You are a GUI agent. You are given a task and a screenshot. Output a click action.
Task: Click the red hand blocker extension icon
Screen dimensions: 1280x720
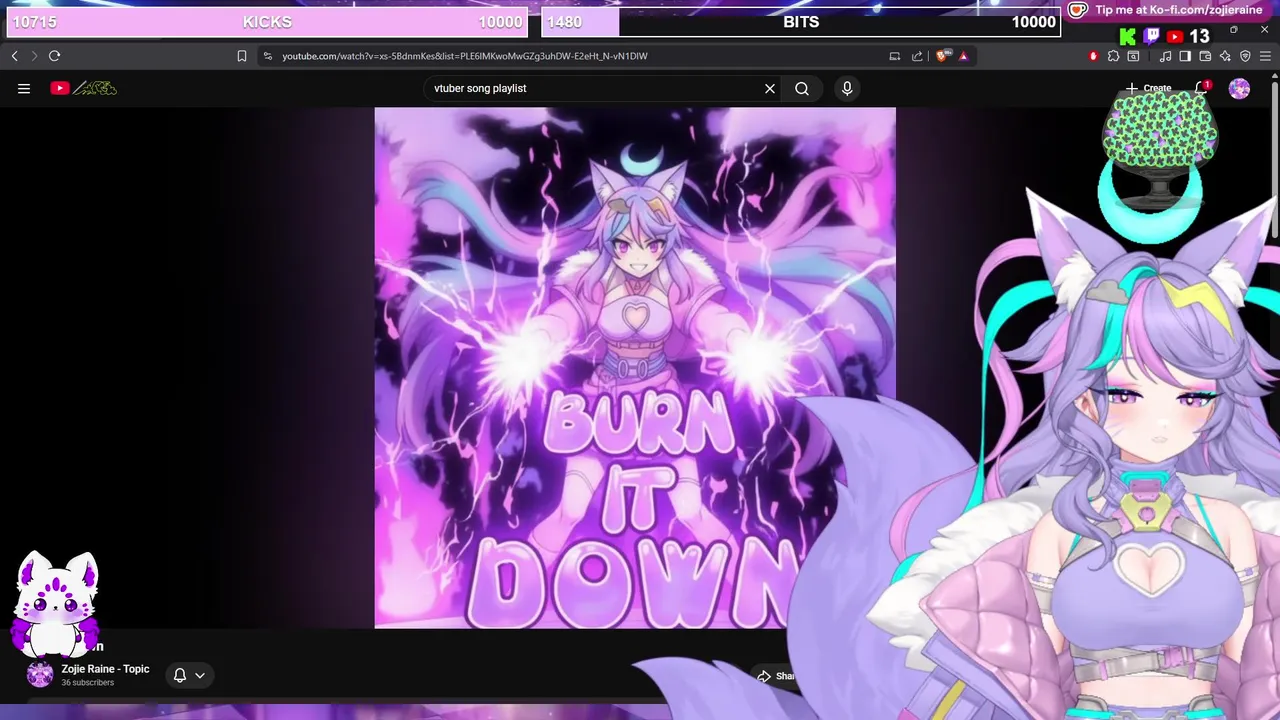coord(1093,56)
